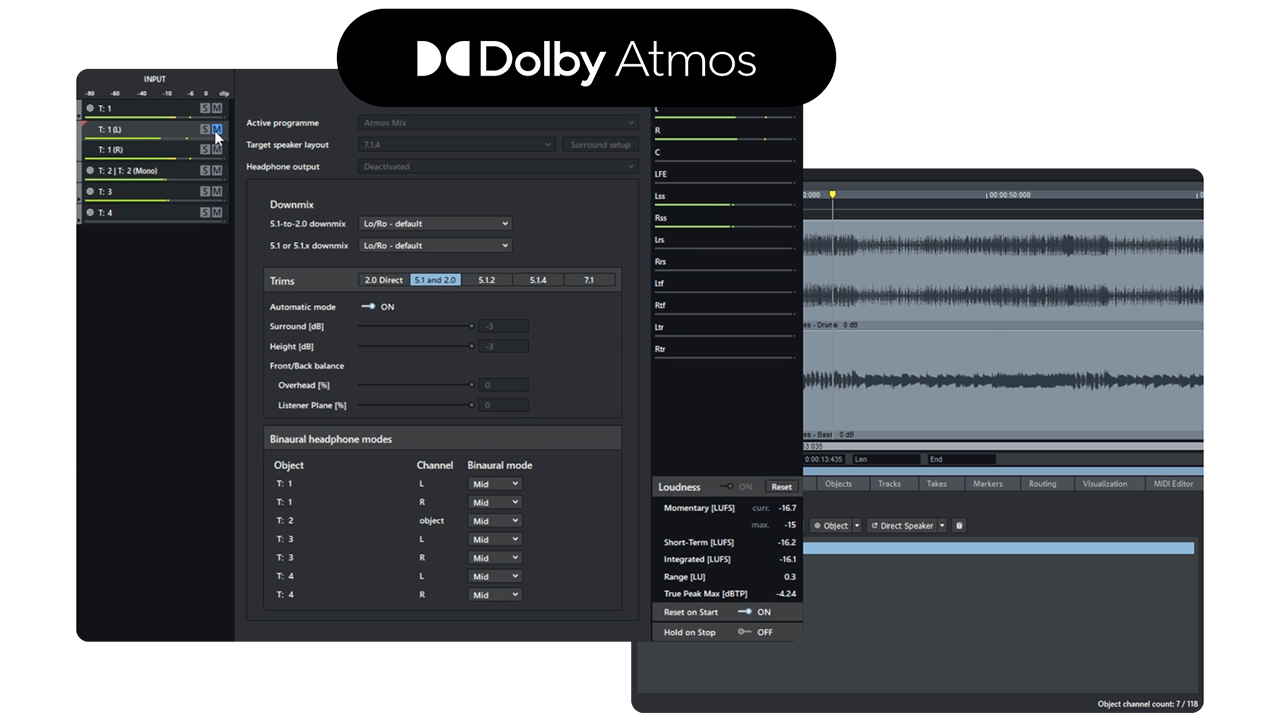Click the End time field
This screenshot has width=1280, height=720.
[x=961, y=460]
